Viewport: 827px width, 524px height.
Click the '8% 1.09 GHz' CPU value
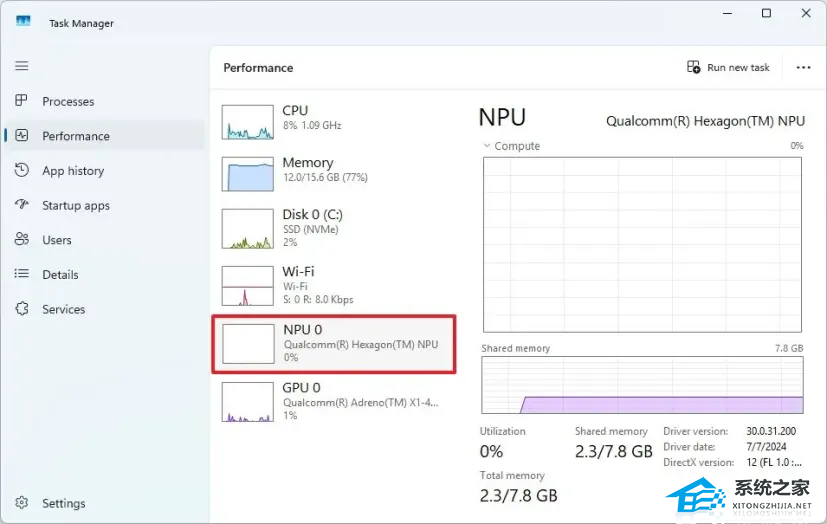point(312,125)
